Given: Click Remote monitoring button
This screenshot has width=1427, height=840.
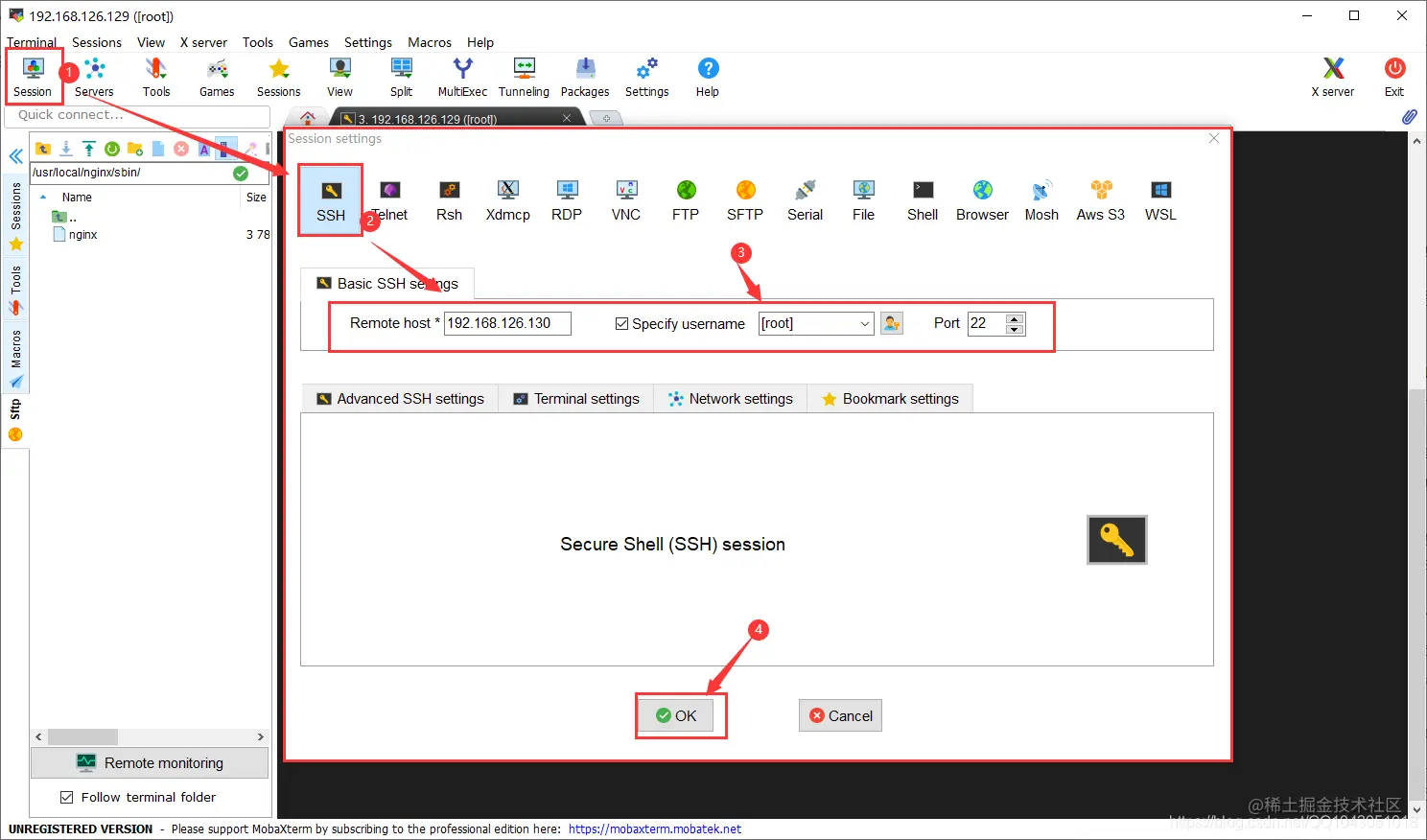Looking at the screenshot, I should (x=150, y=763).
